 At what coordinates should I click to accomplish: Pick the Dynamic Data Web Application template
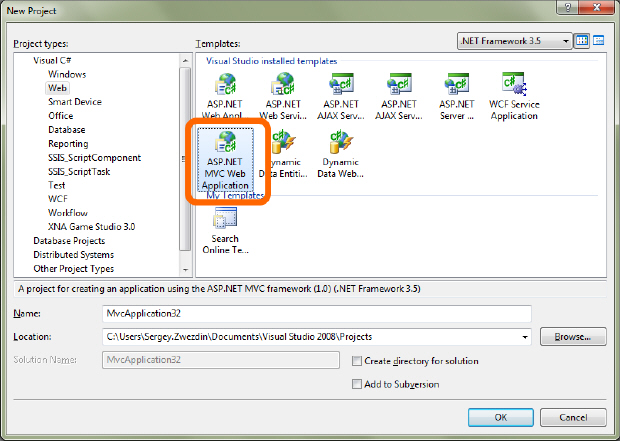point(340,154)
